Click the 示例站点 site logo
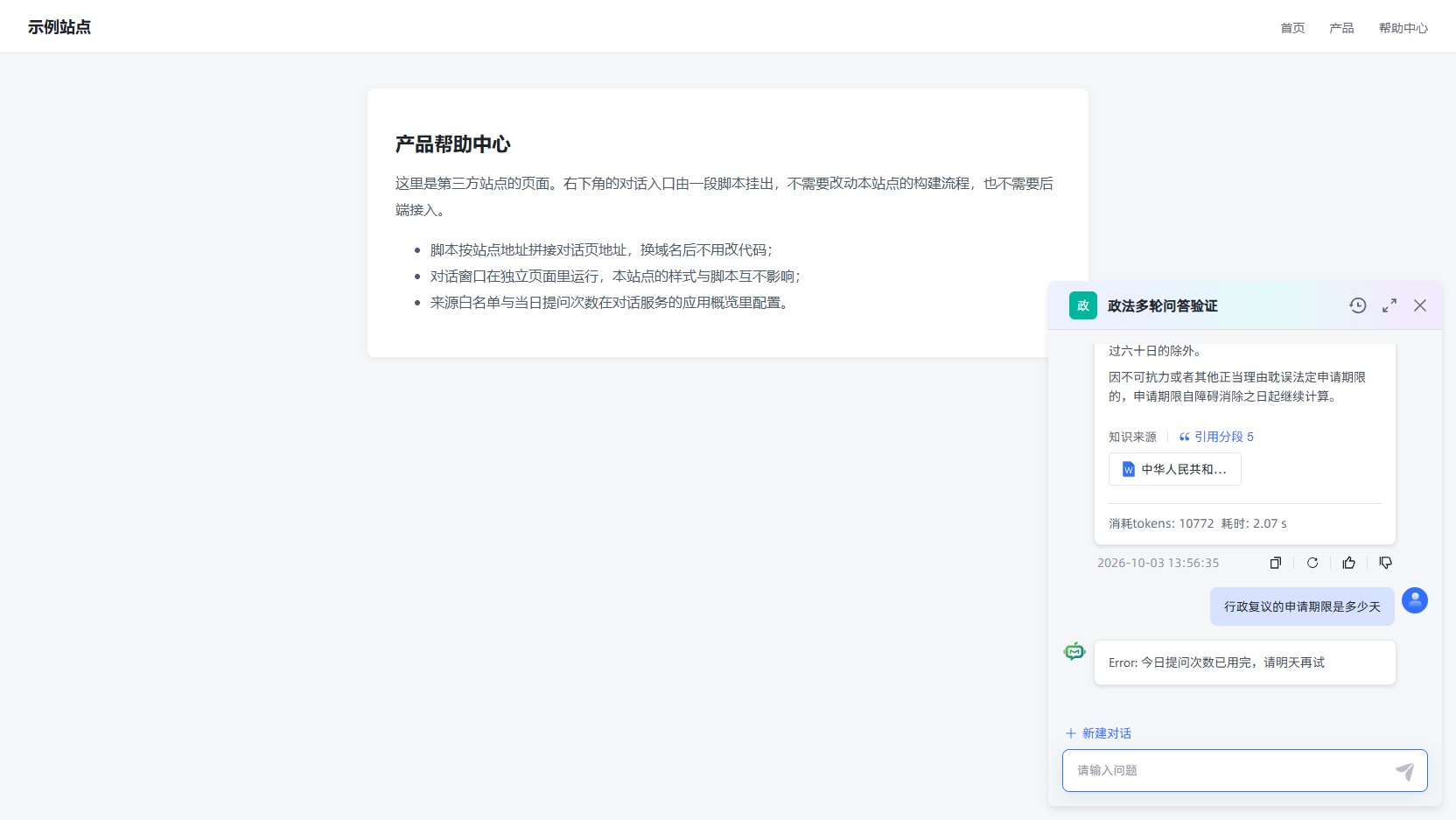Screen dimensions: 1456x820 coord(59,27)
